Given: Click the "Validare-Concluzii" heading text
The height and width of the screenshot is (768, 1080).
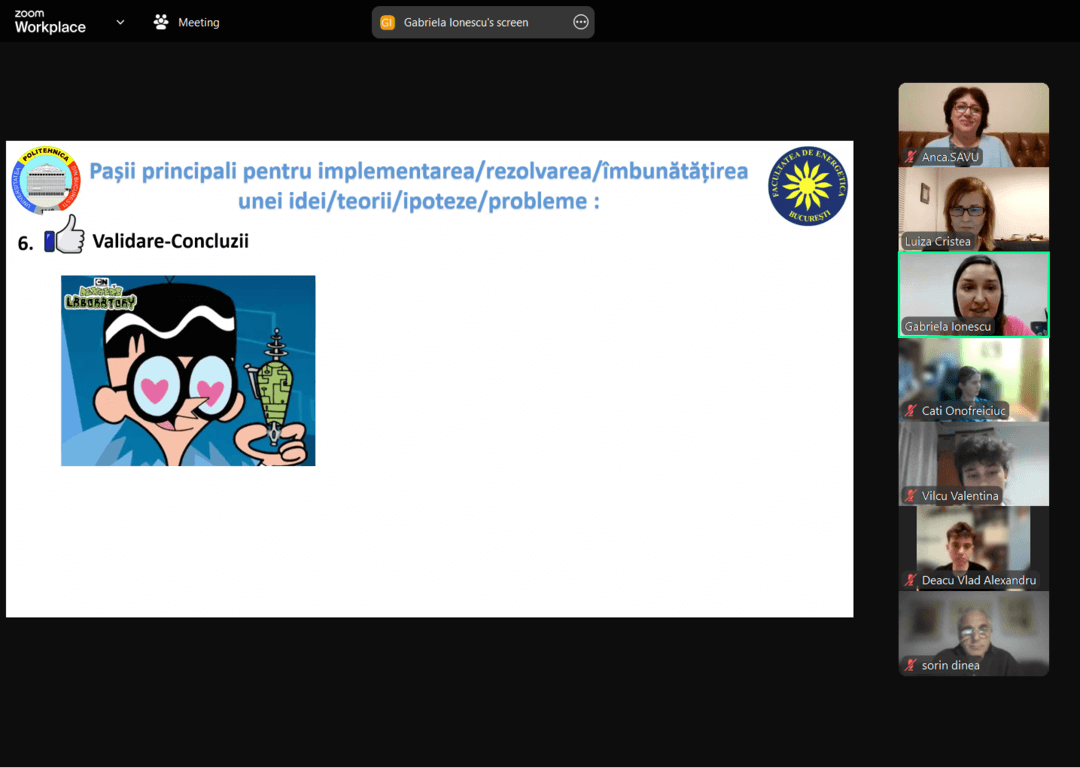Looking at the screenshot, I should pyautogui.click(x=170, y=241).
